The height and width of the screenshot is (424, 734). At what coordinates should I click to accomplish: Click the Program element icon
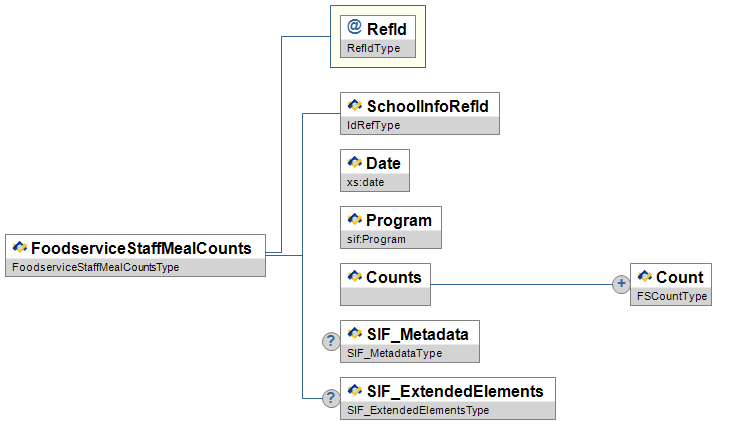(354, 220)
